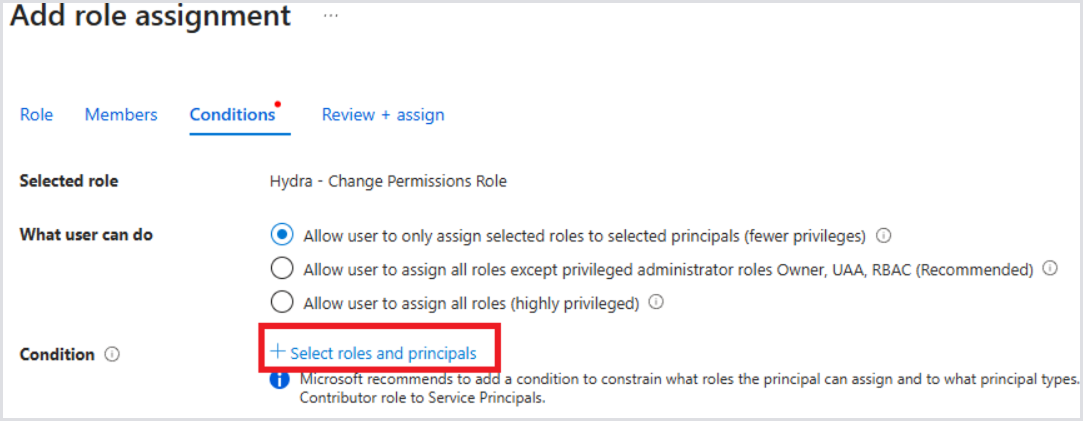
Task: Select the fewer privileges radio option
Action: point(283,236)
